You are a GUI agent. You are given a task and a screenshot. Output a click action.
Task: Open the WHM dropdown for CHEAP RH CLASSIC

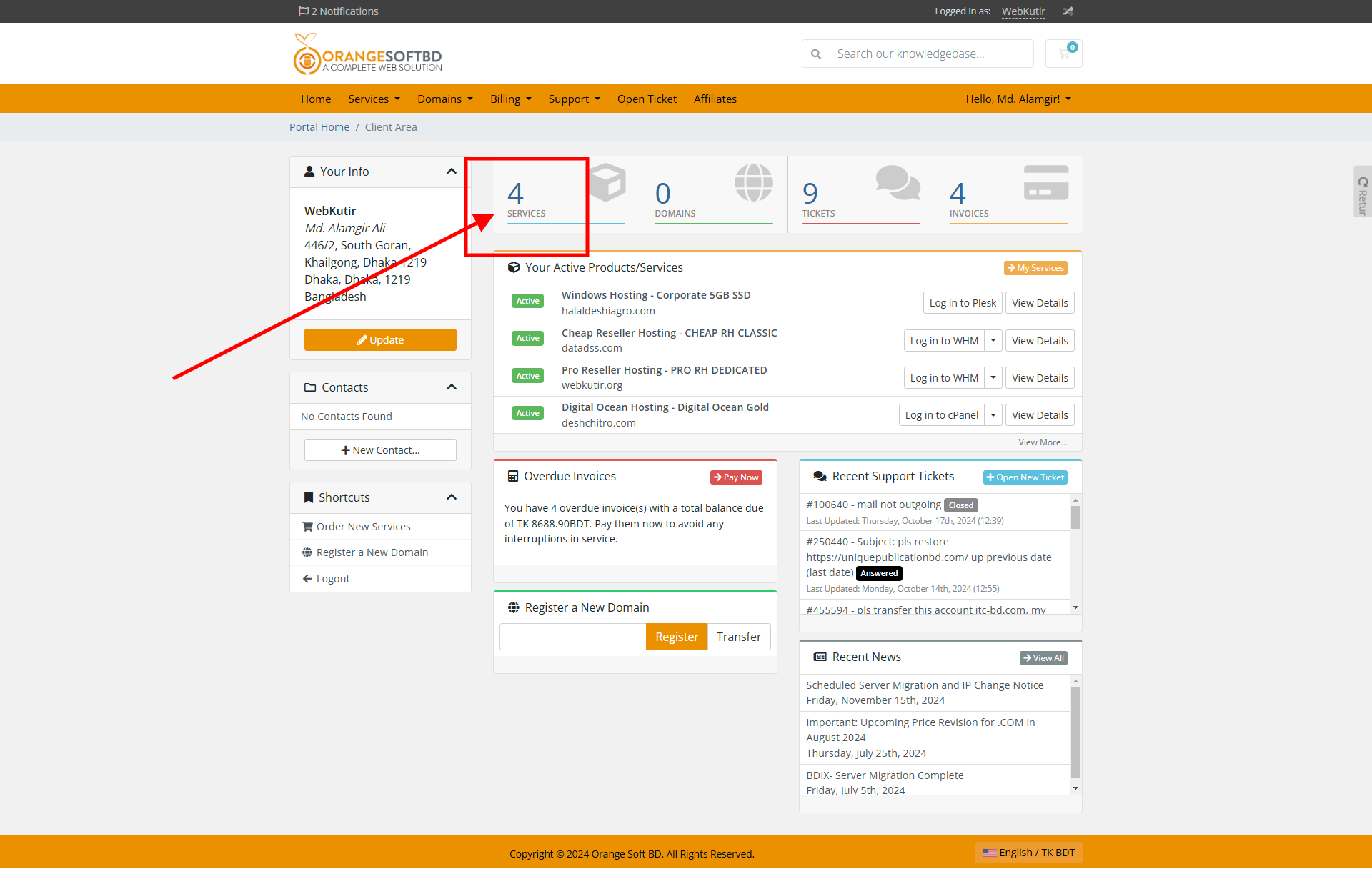tap(993, 340)
